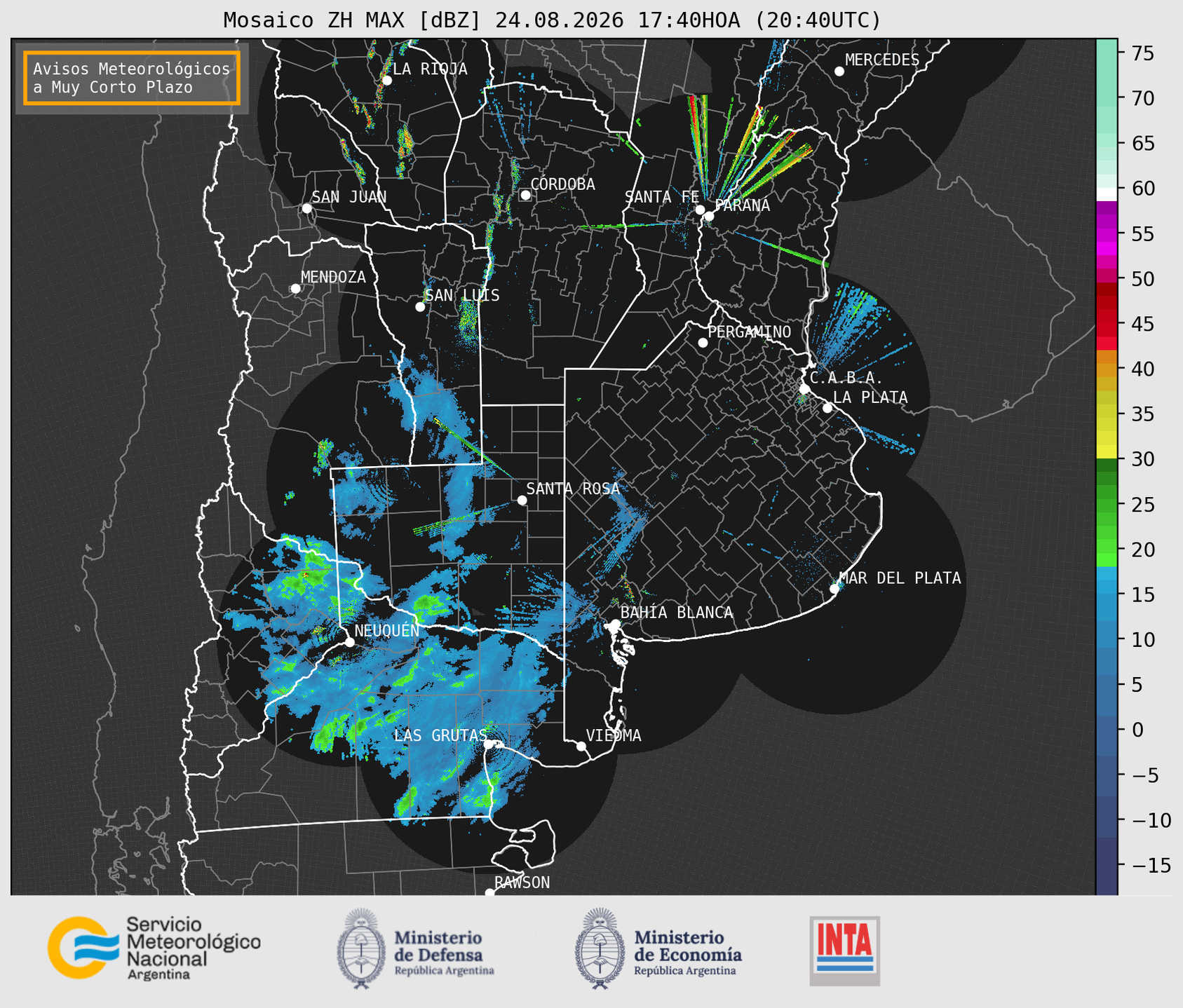Click the Mendoza city marker

click(295, 289)
